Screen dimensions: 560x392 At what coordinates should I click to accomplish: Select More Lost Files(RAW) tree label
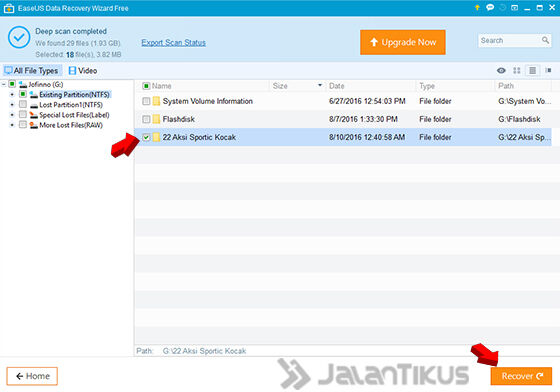click(71, 125)
